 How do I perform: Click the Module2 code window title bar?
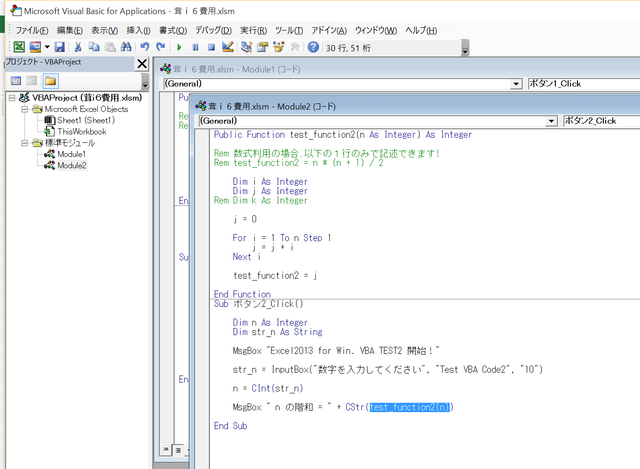(x=416, y=106)
